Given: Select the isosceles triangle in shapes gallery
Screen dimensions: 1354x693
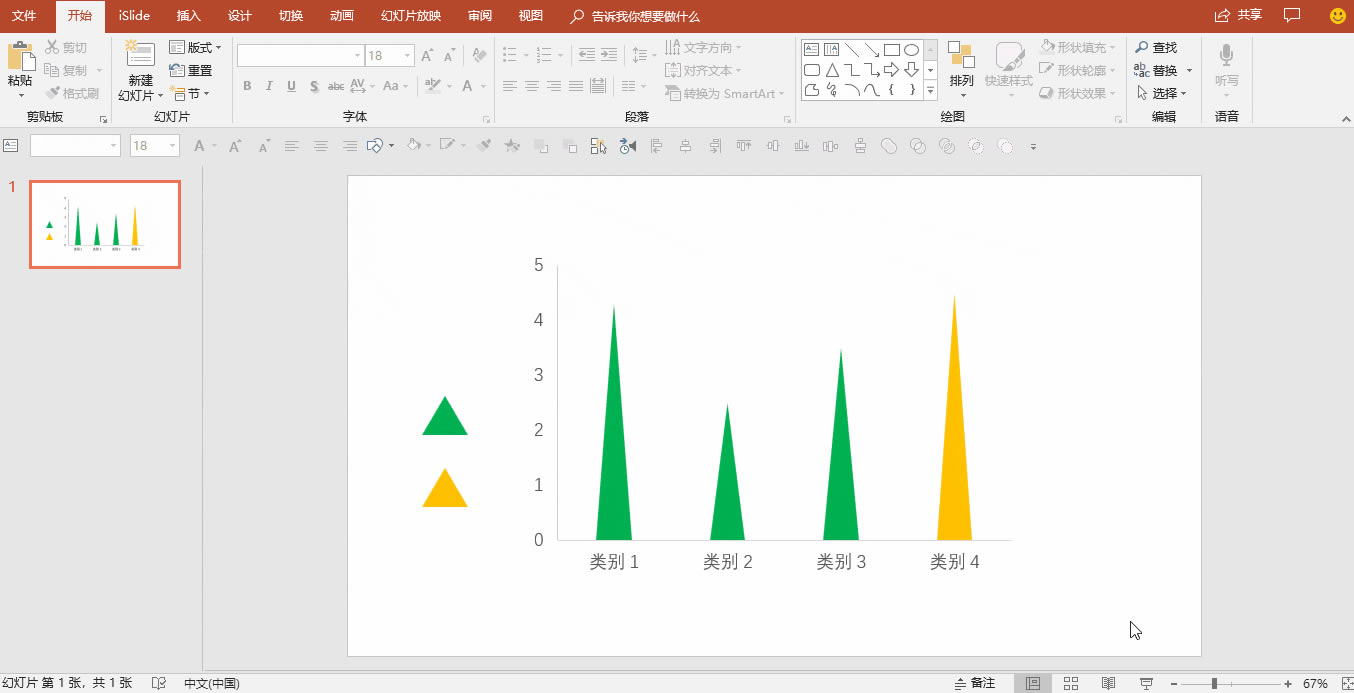Looking at the screenshot, I should pos(832,70).
